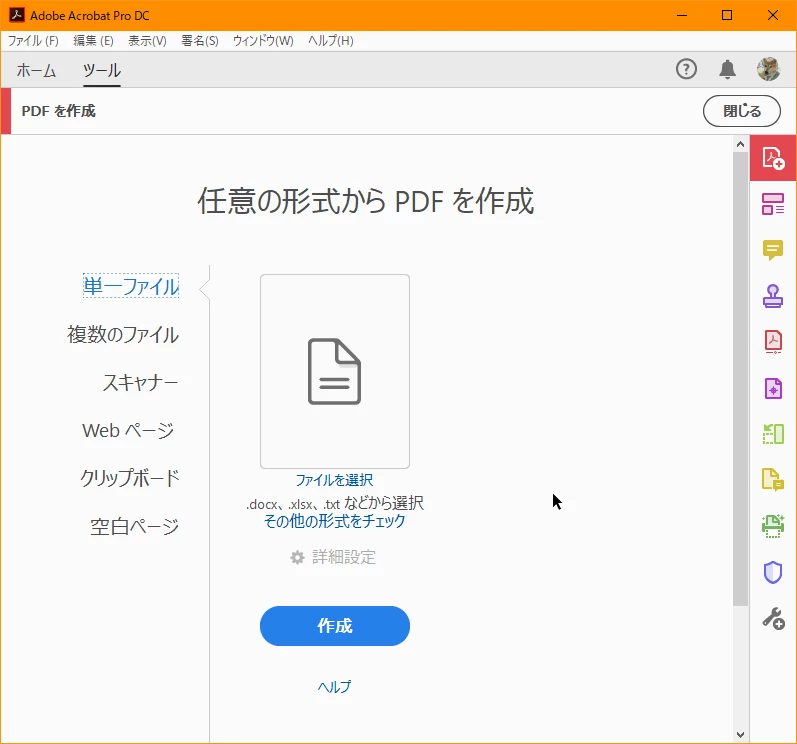Open the 表示(V) menu
797x744 pixels.
(x=147, y=41)
